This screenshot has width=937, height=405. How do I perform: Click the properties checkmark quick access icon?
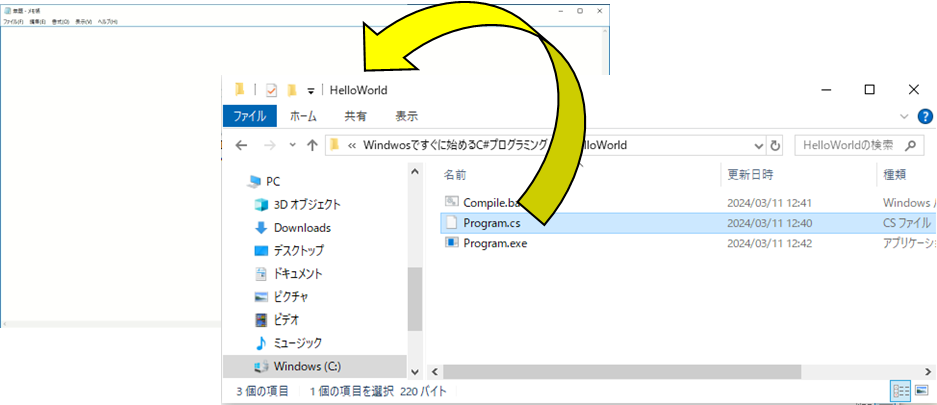pos(271,90)
